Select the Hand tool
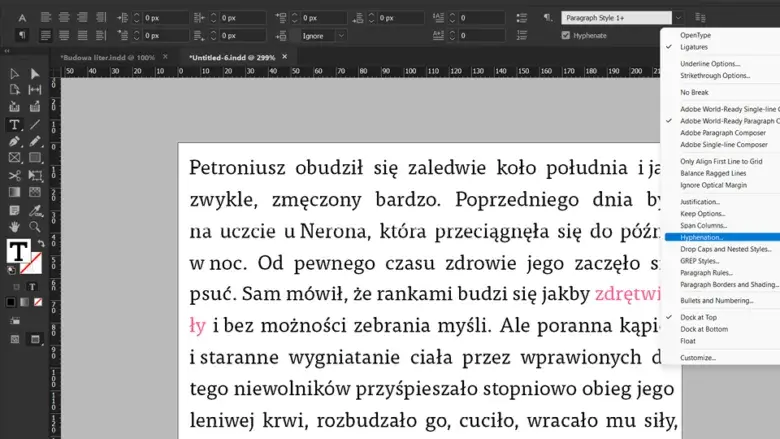This screenshot has height=439, width=780. tap(14, 227)
